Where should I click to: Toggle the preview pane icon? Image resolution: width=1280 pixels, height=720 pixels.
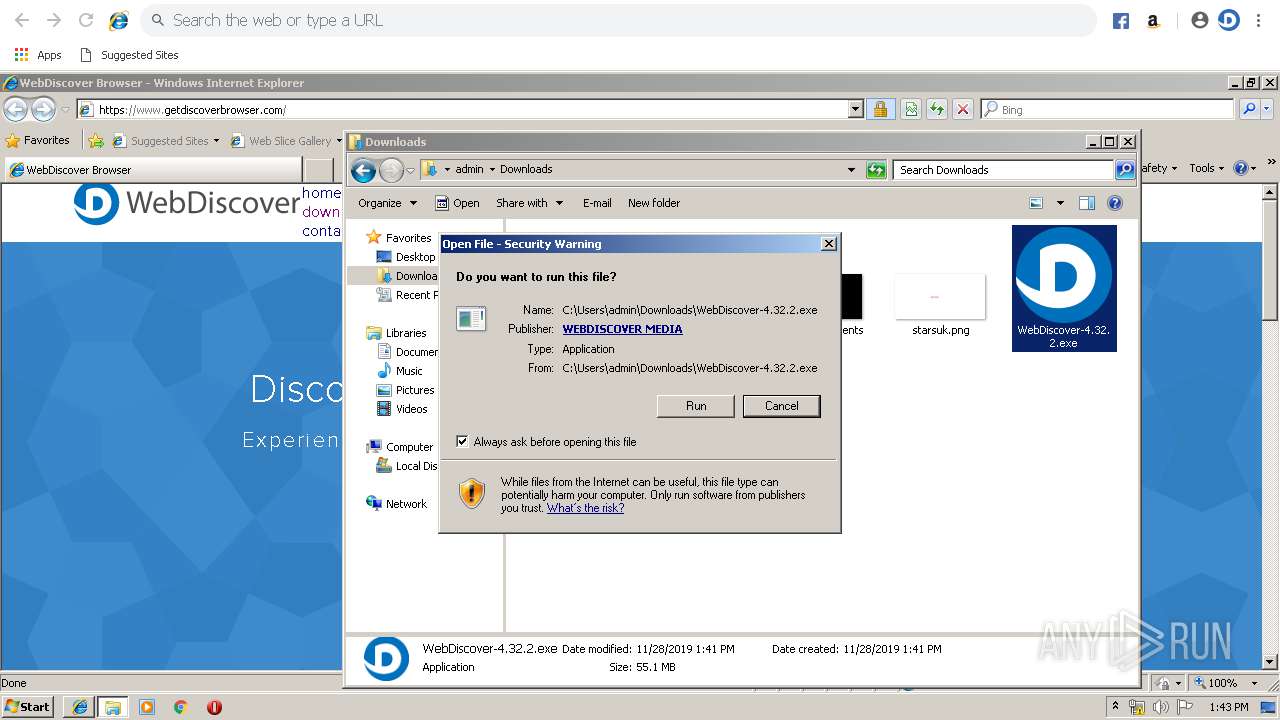pyautogui.click(x=1087, y=203)
